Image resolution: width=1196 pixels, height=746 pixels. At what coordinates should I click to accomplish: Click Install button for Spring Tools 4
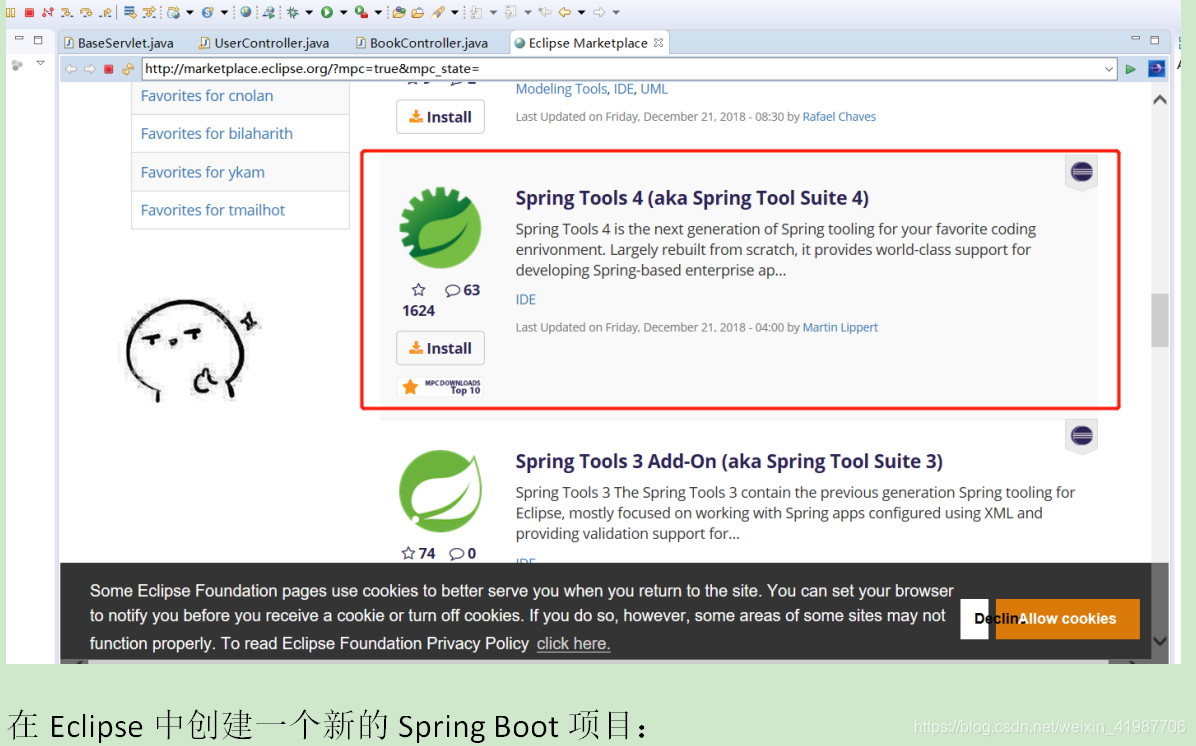click(x=440, y=348)
